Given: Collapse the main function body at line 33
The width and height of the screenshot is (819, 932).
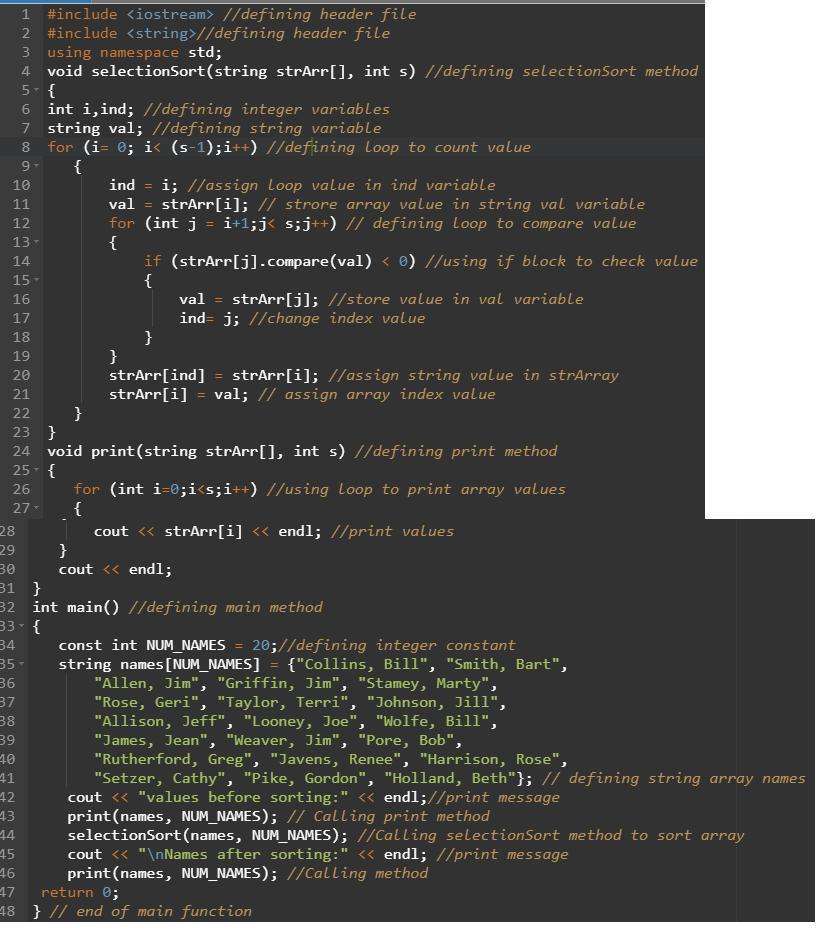Looking at the screenshot, I should [22, 626].
